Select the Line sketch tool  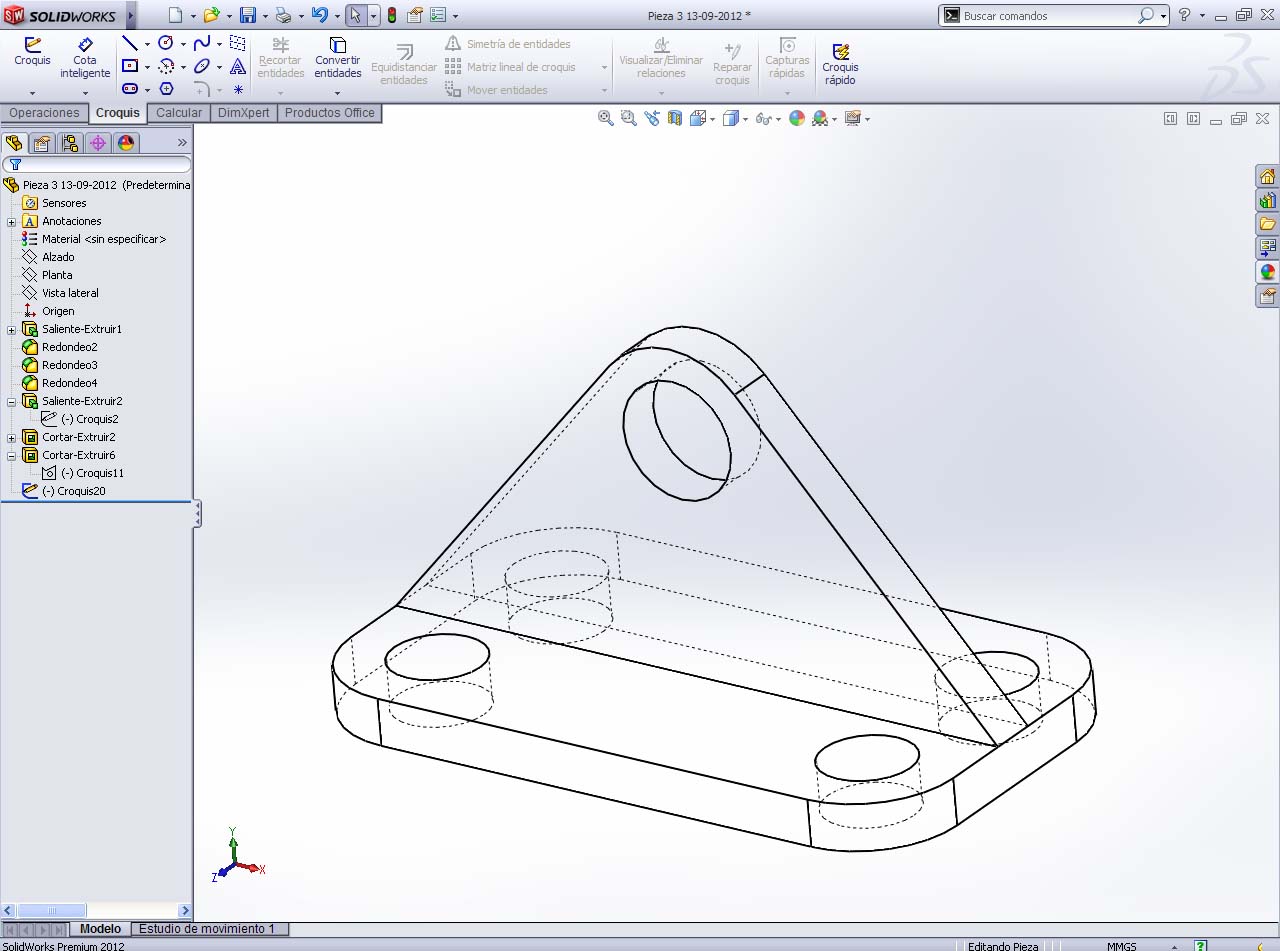coord(130,43)
